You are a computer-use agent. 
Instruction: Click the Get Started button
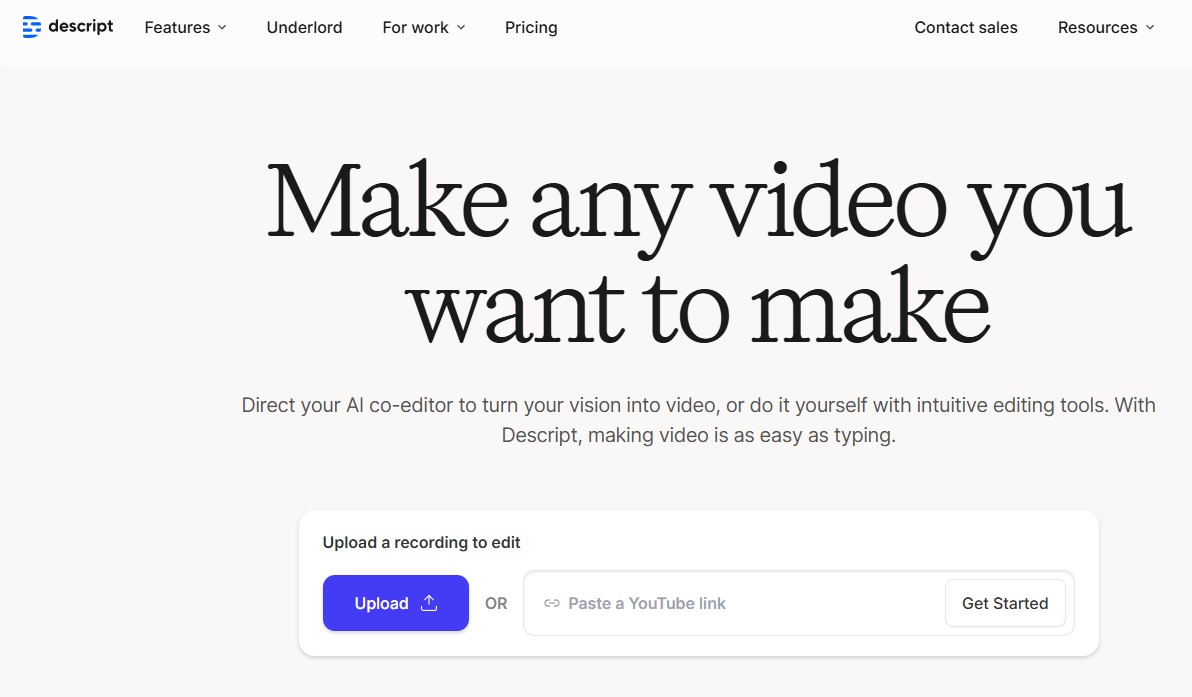click(1005, 604)
